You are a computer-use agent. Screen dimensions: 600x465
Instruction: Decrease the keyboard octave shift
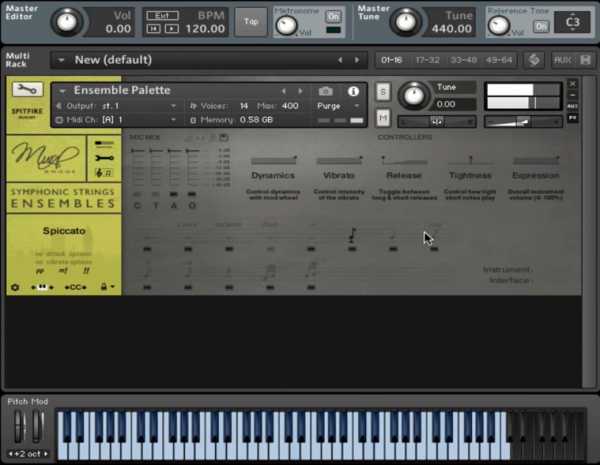10,454
